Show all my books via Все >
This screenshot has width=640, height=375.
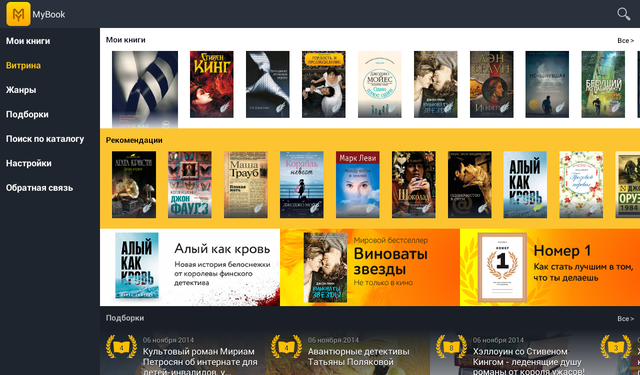coord(625,40)
